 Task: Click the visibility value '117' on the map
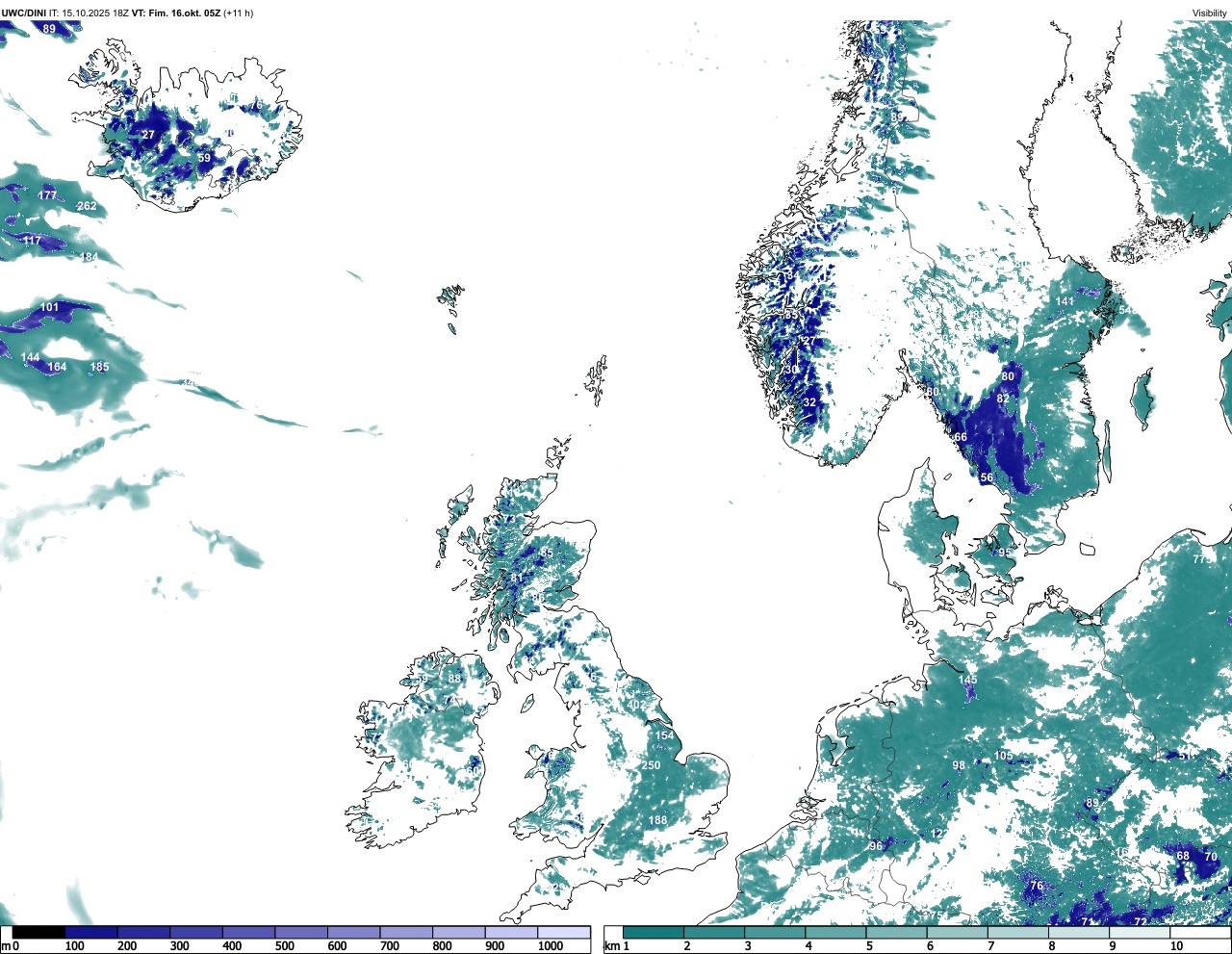32,241
